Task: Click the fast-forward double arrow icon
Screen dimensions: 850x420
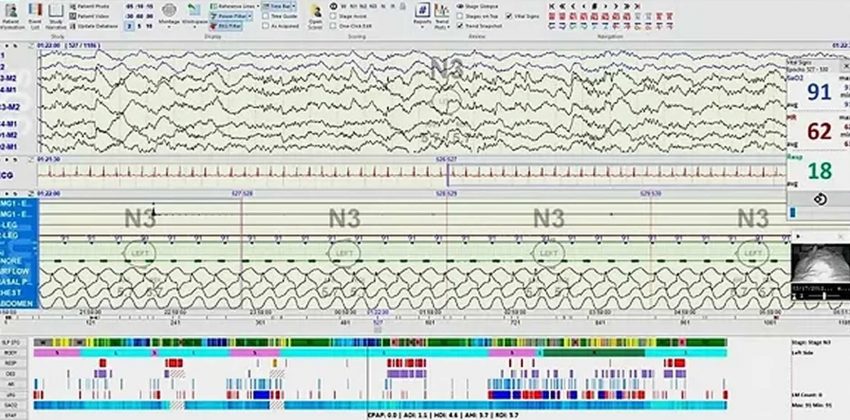Action: coord(627,6)
